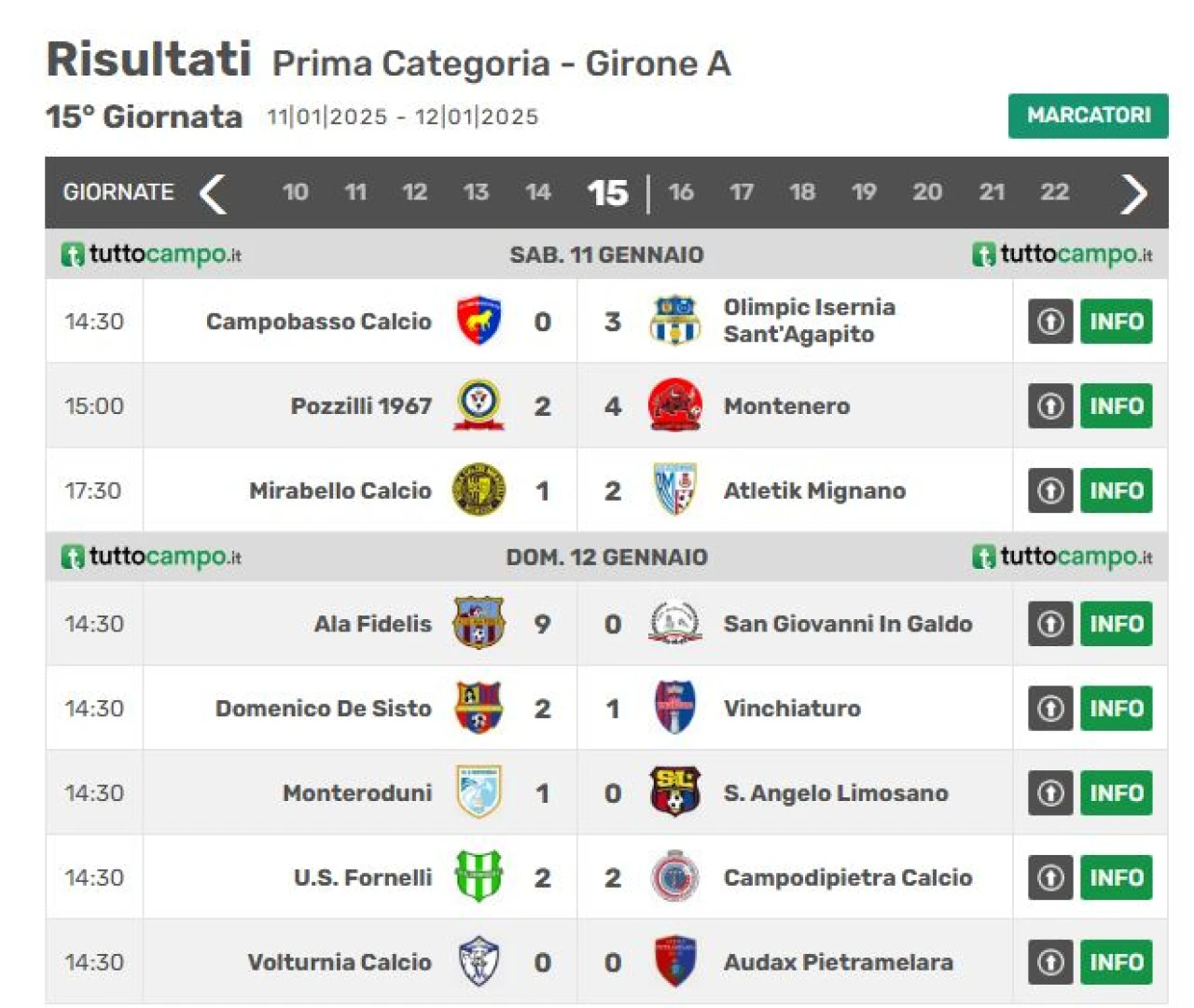Select giornata 14 in the round bar
Image resolution: width=1194 pixels, height=1008 pixels.
pos(537,192)
